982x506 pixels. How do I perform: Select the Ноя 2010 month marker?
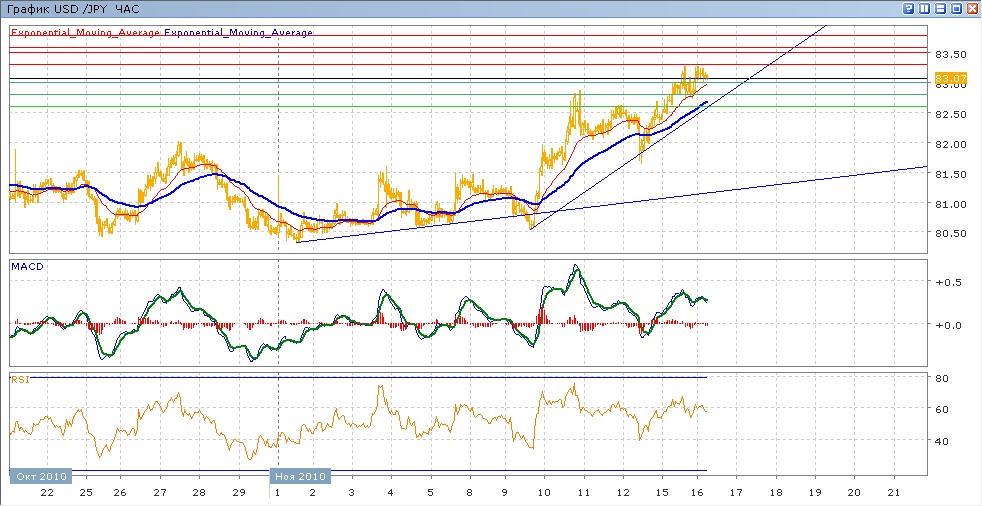click(301, 477)
